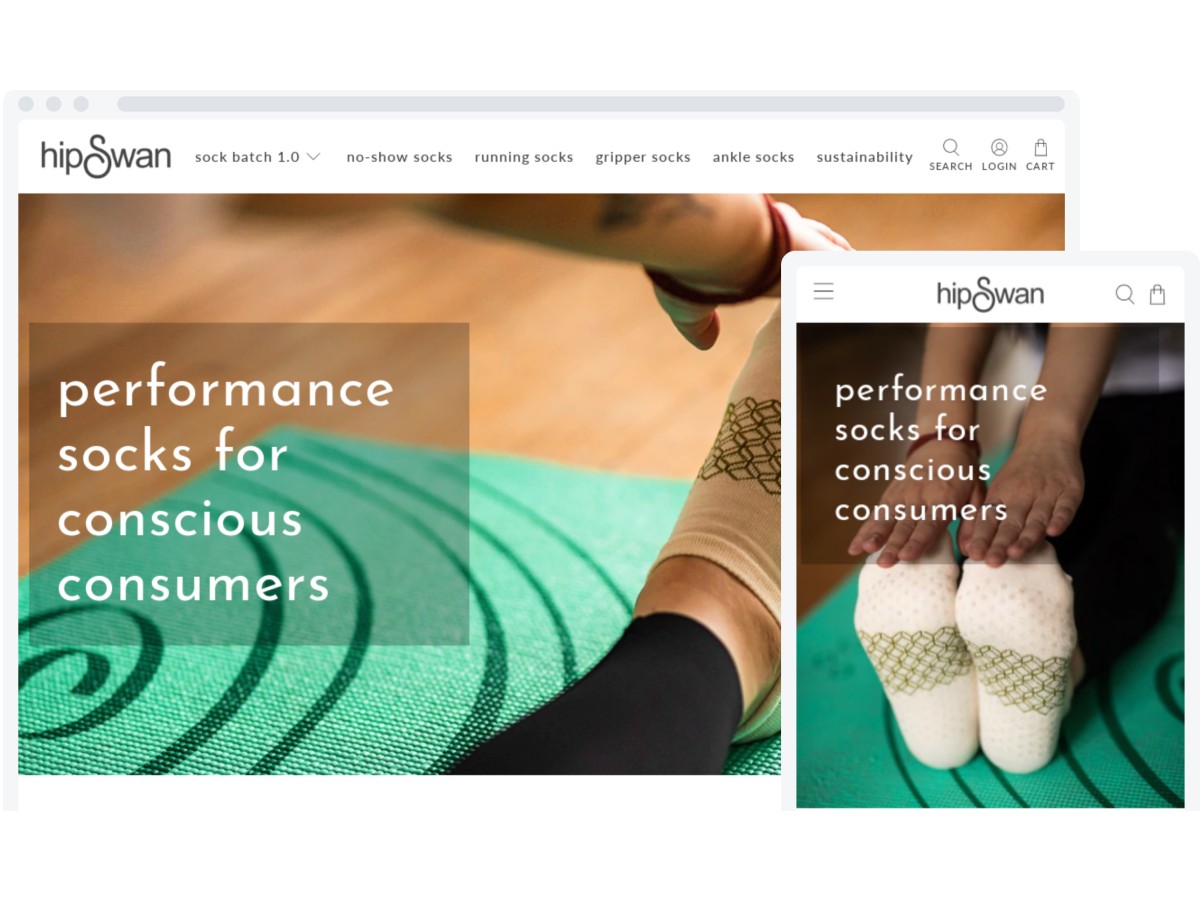Open the Login account icon
The height and width of the screenshot is (900, 1200).
click(999, 147)
